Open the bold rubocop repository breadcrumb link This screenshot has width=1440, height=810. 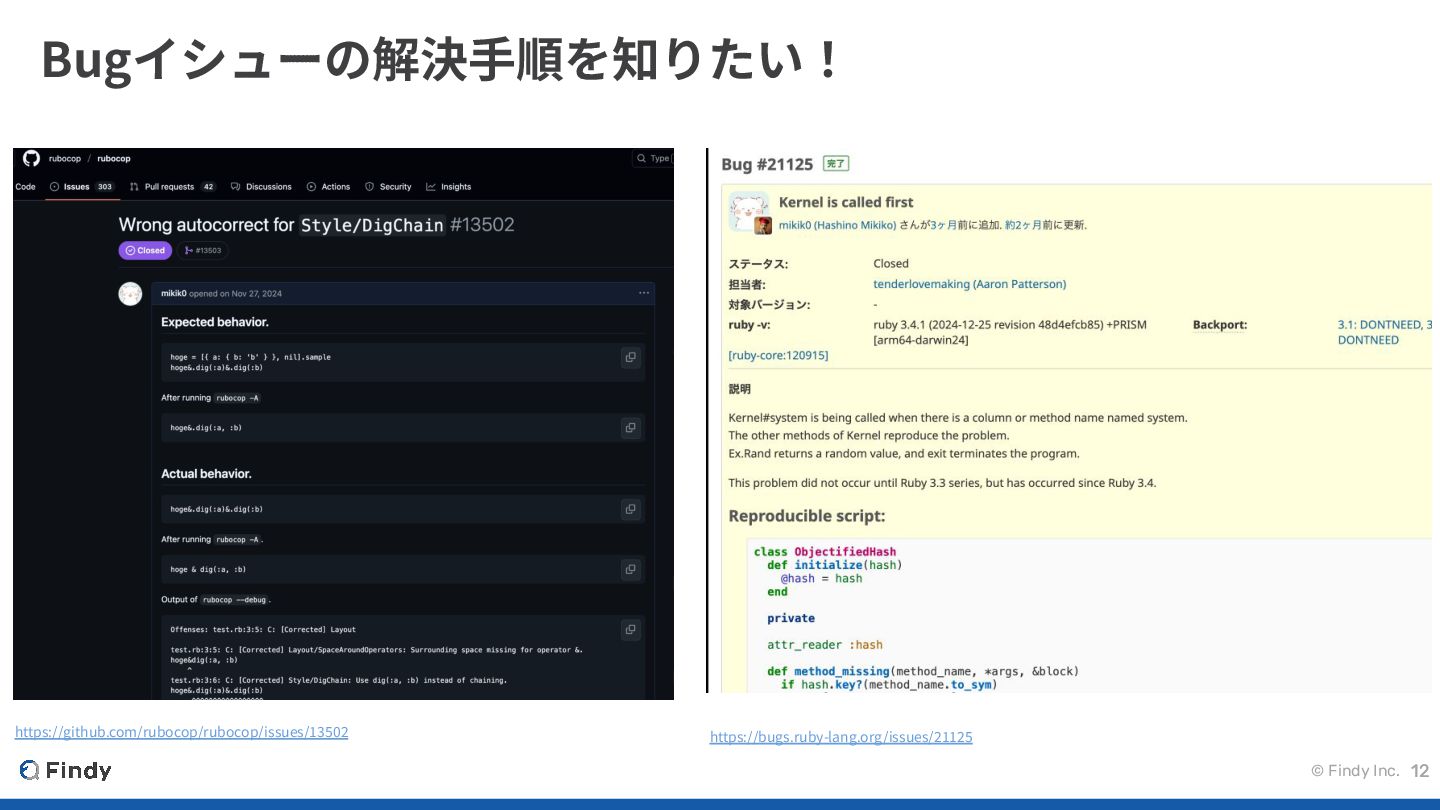114,158
